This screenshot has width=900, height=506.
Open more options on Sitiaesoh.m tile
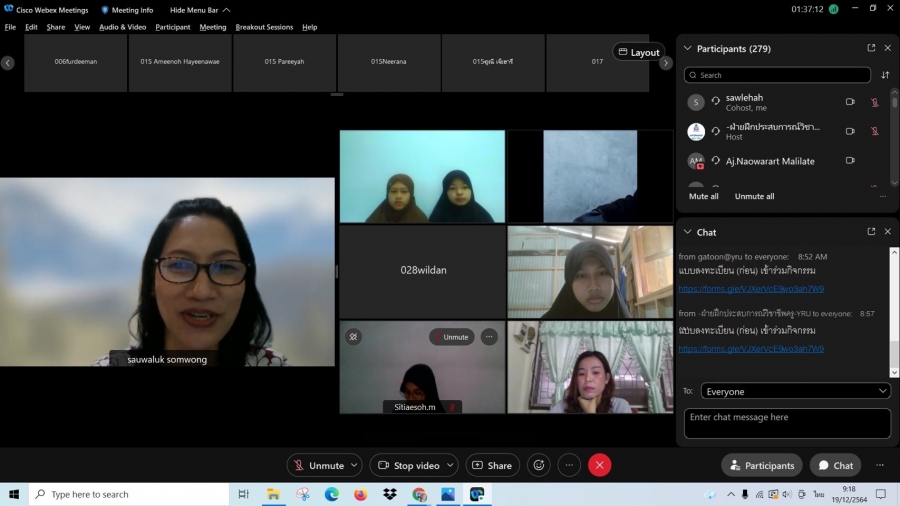coord(489,337)
